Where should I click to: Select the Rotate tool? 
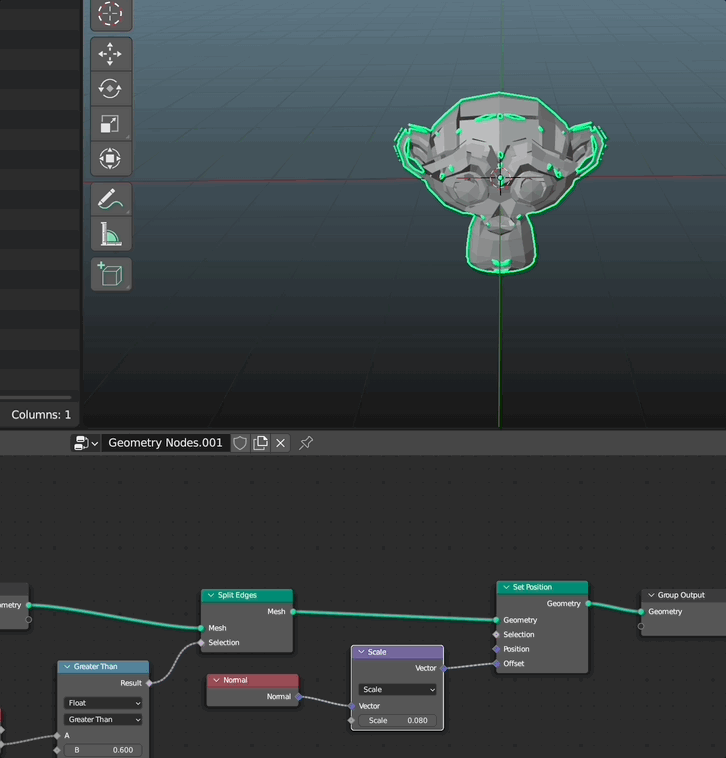tap(111, 89)
